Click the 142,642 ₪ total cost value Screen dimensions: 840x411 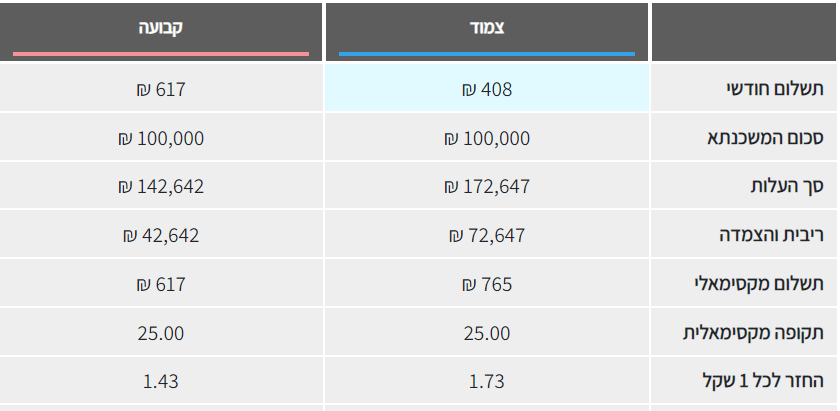tap(160, 187)
